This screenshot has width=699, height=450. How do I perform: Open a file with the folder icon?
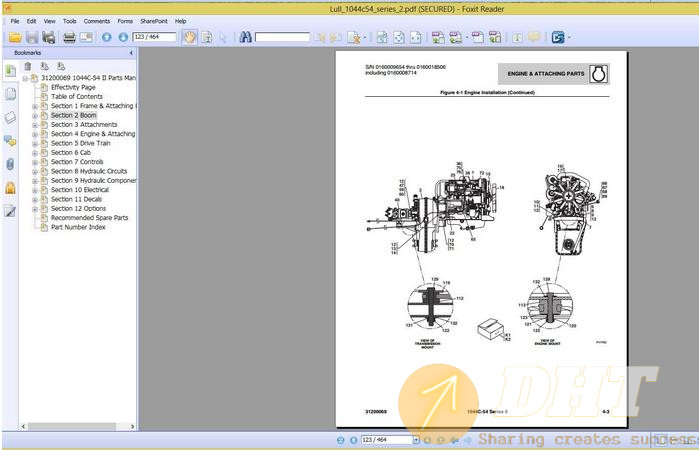[15, 37]
